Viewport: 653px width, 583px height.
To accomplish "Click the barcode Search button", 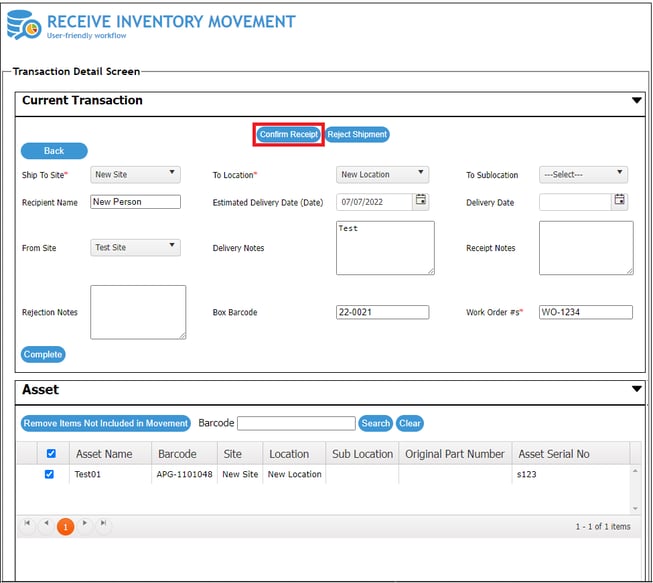I will coord(375,423).
